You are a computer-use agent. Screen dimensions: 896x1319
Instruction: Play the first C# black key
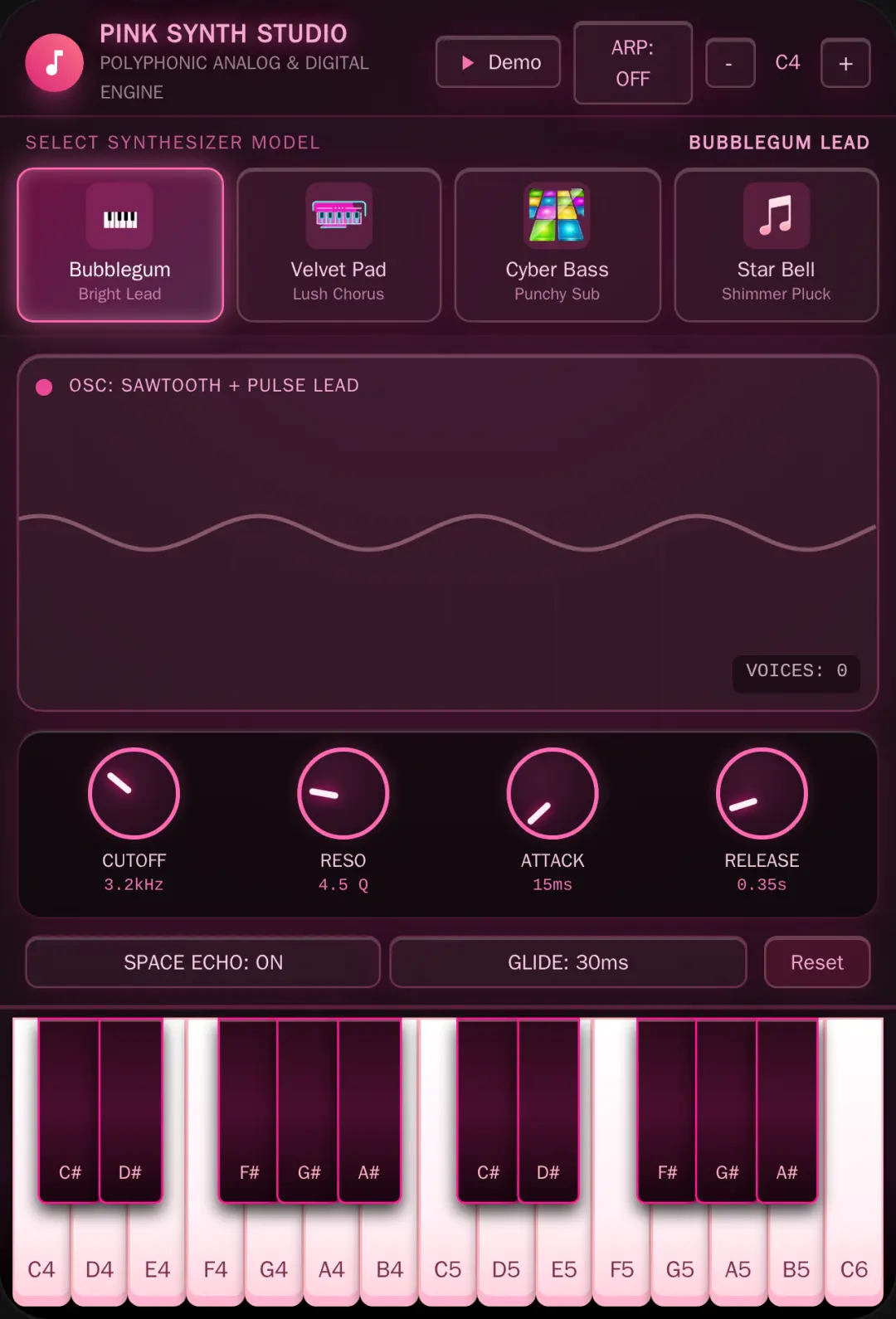pyautogui.click(x=70, y=1112)
